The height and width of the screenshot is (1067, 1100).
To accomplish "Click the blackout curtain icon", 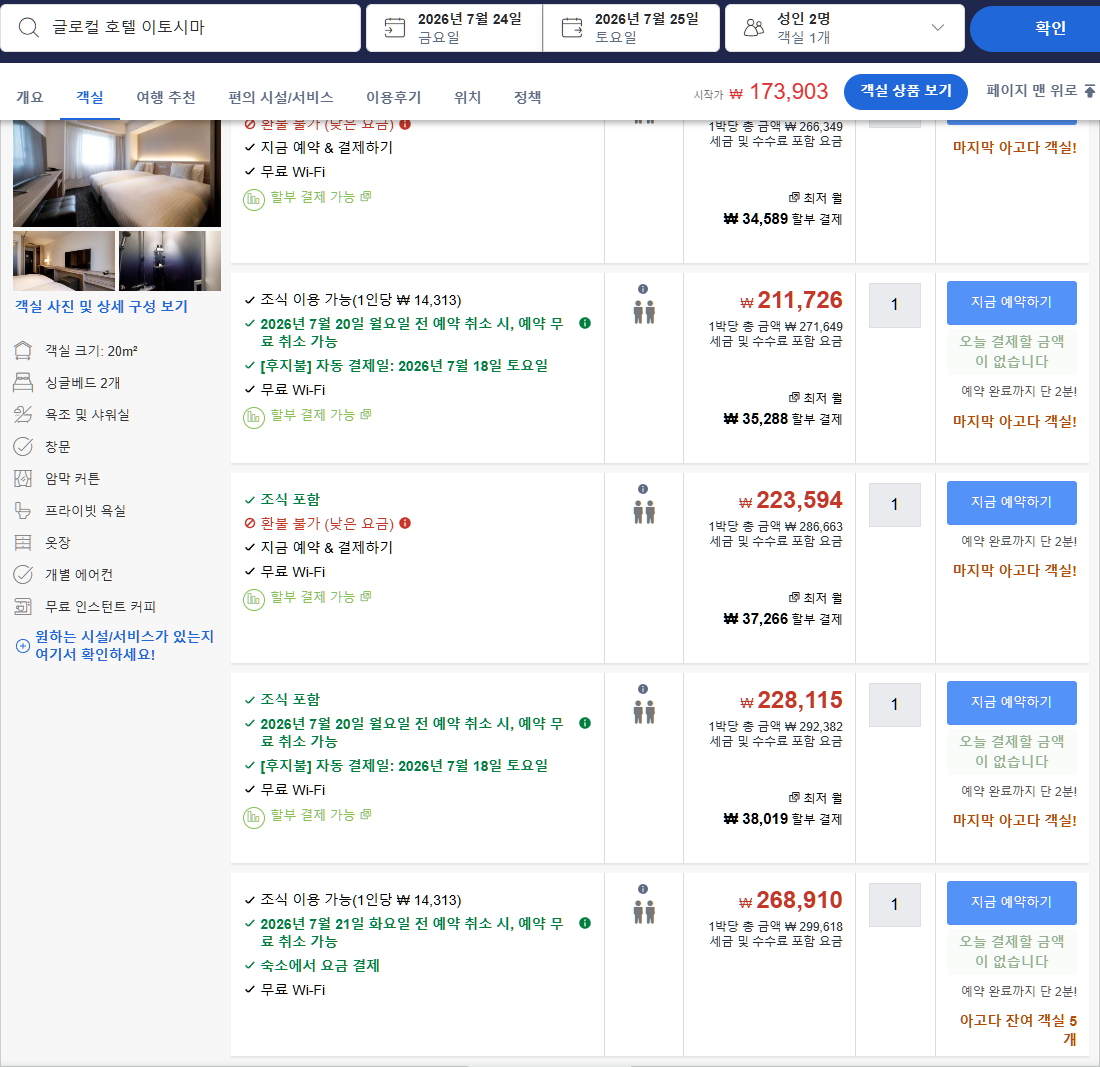I will (23, 478).
